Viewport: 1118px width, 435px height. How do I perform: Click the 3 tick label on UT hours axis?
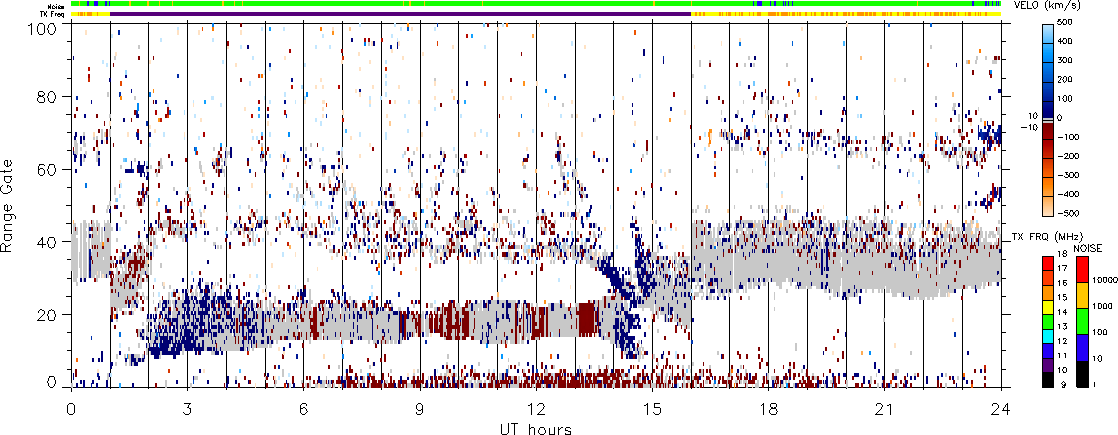click(187, 409)
